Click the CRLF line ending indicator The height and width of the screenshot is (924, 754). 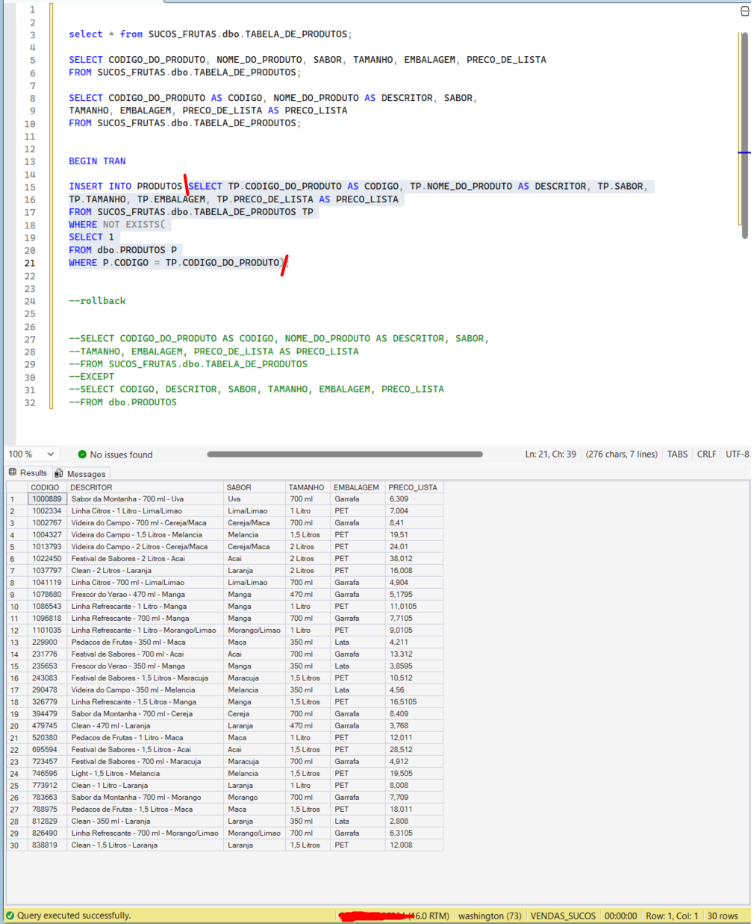706,454
